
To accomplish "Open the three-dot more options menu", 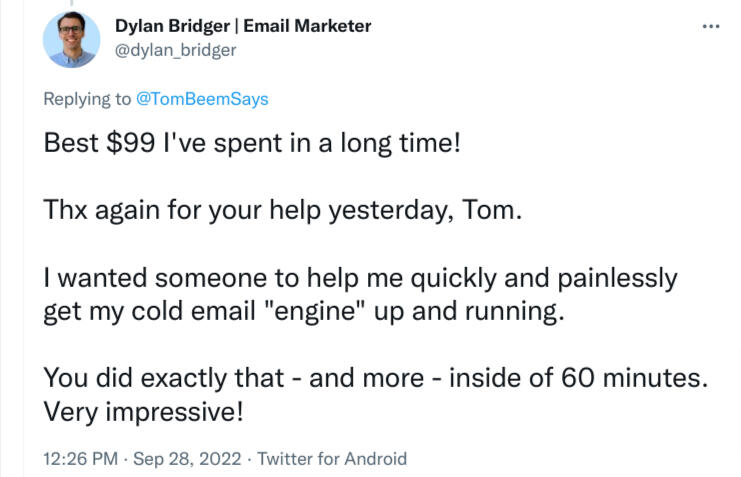I will 711,26.
